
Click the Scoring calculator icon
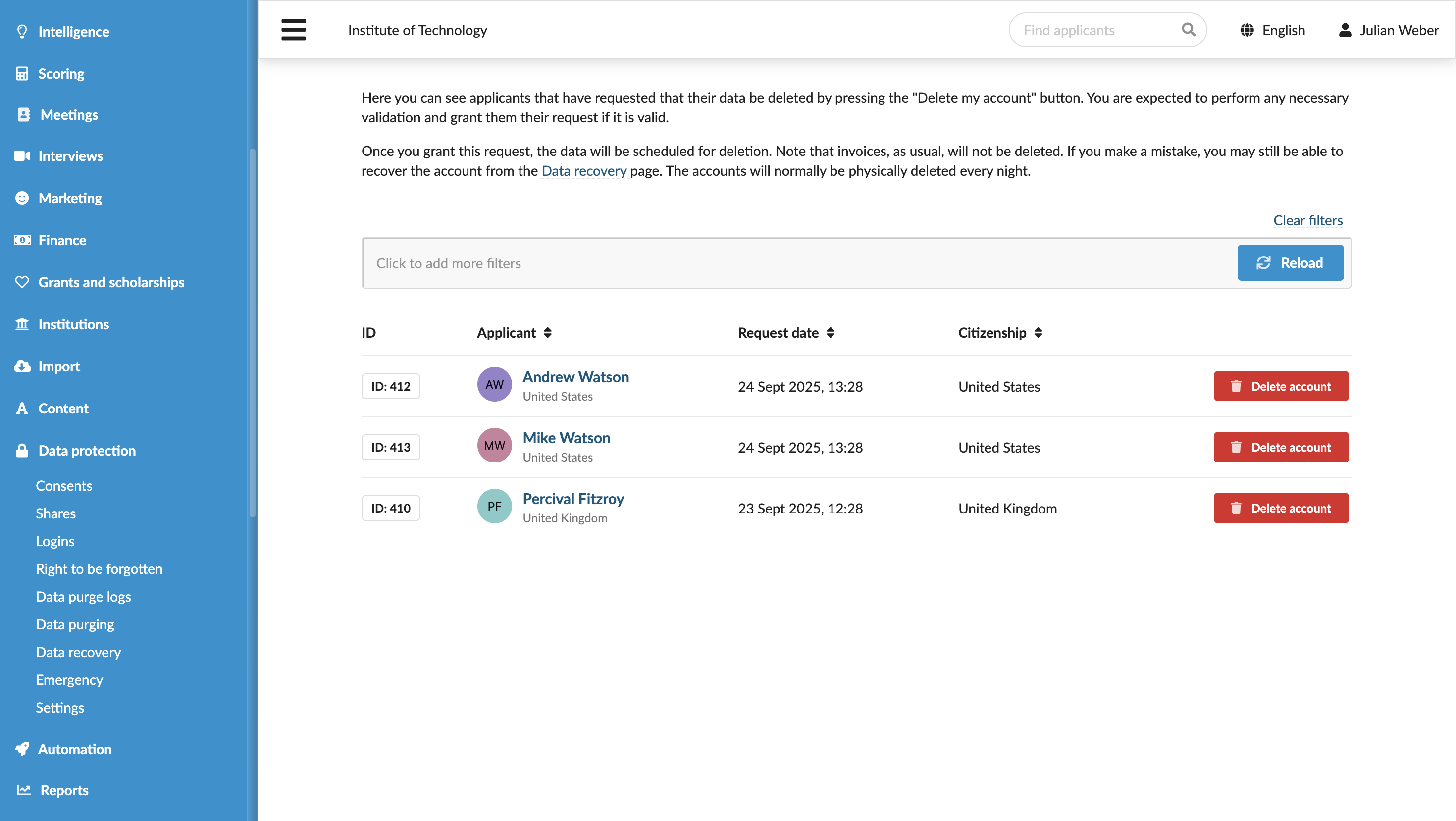[x=22, y=73]
